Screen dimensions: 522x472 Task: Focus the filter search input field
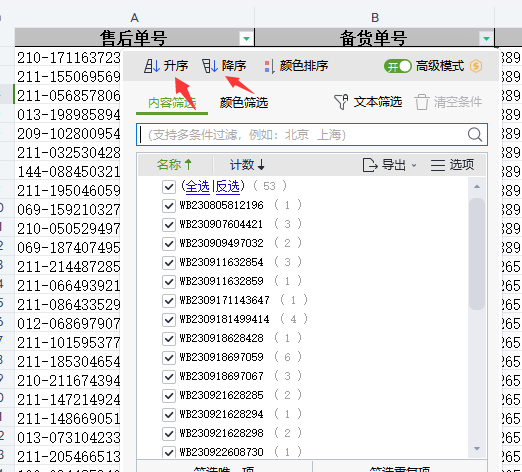(x=312, y=135)
